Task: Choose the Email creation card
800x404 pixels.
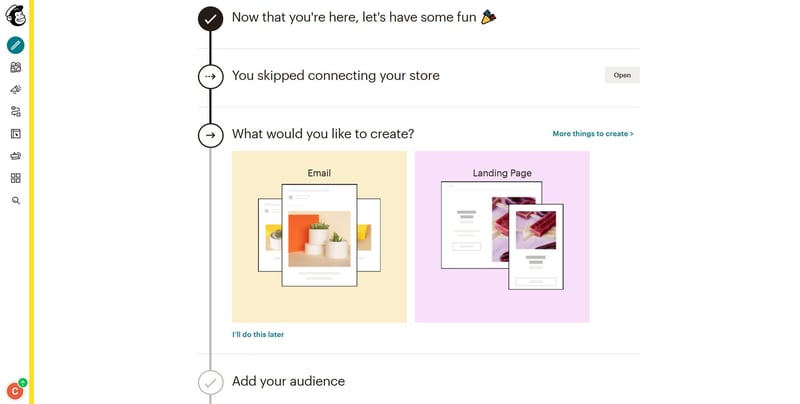Action: point(319,237)
